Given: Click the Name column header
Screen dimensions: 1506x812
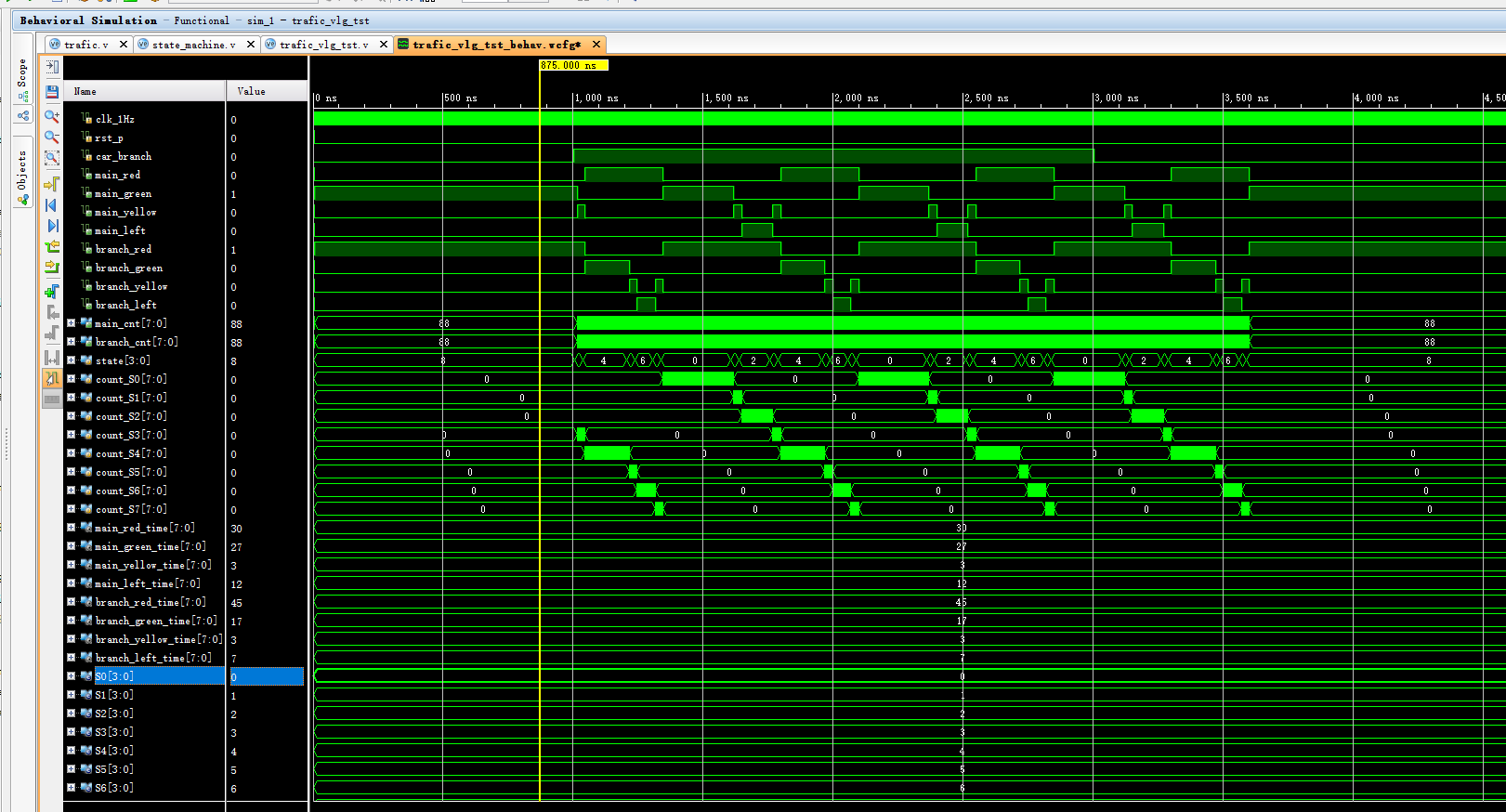Looking at the screenshot, I should pos(144,91).
